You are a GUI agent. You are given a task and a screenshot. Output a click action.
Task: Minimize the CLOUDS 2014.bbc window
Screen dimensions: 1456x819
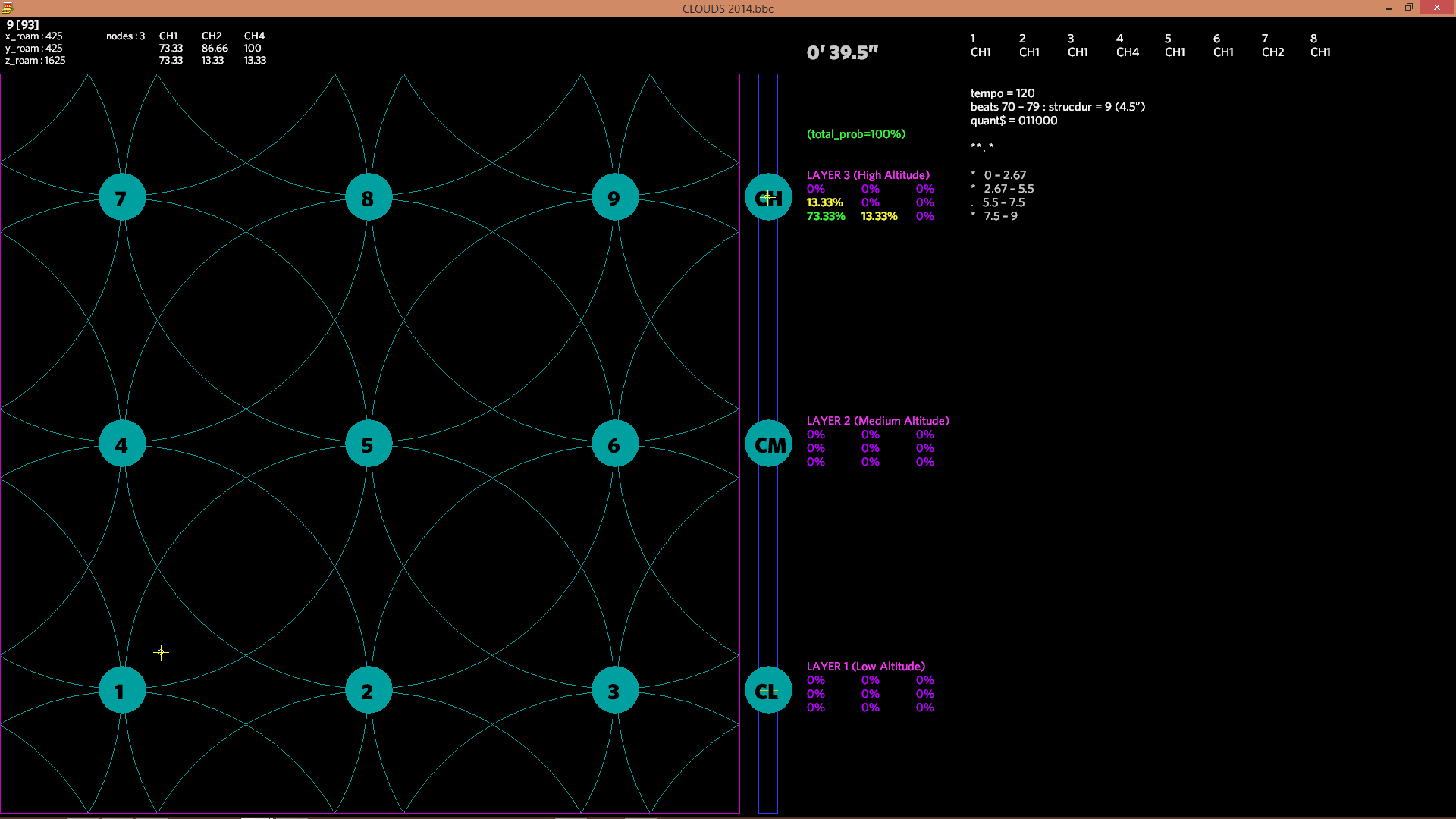1389,8
